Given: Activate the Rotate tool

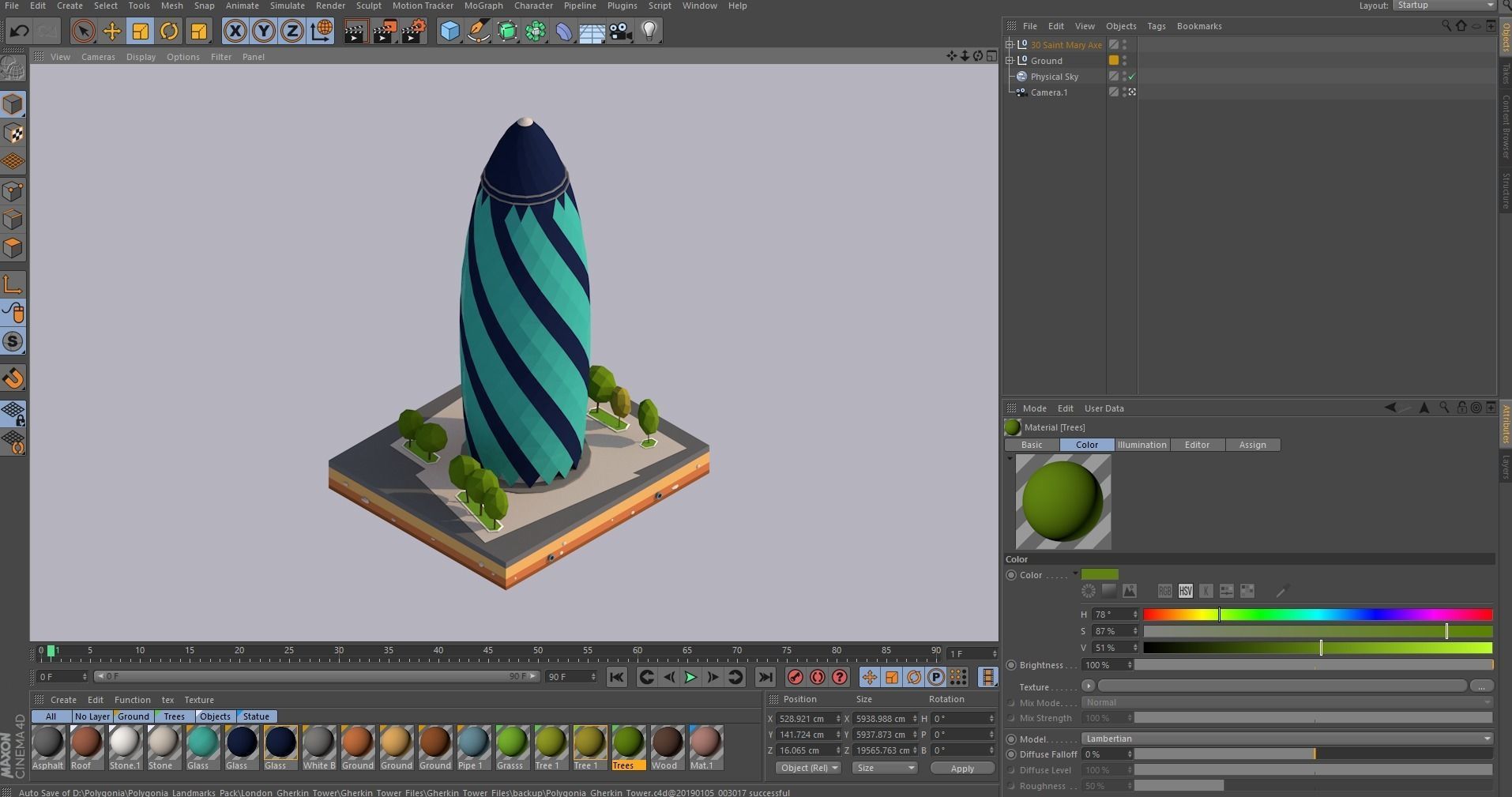Looking at the screenshot, I should 169,32.
